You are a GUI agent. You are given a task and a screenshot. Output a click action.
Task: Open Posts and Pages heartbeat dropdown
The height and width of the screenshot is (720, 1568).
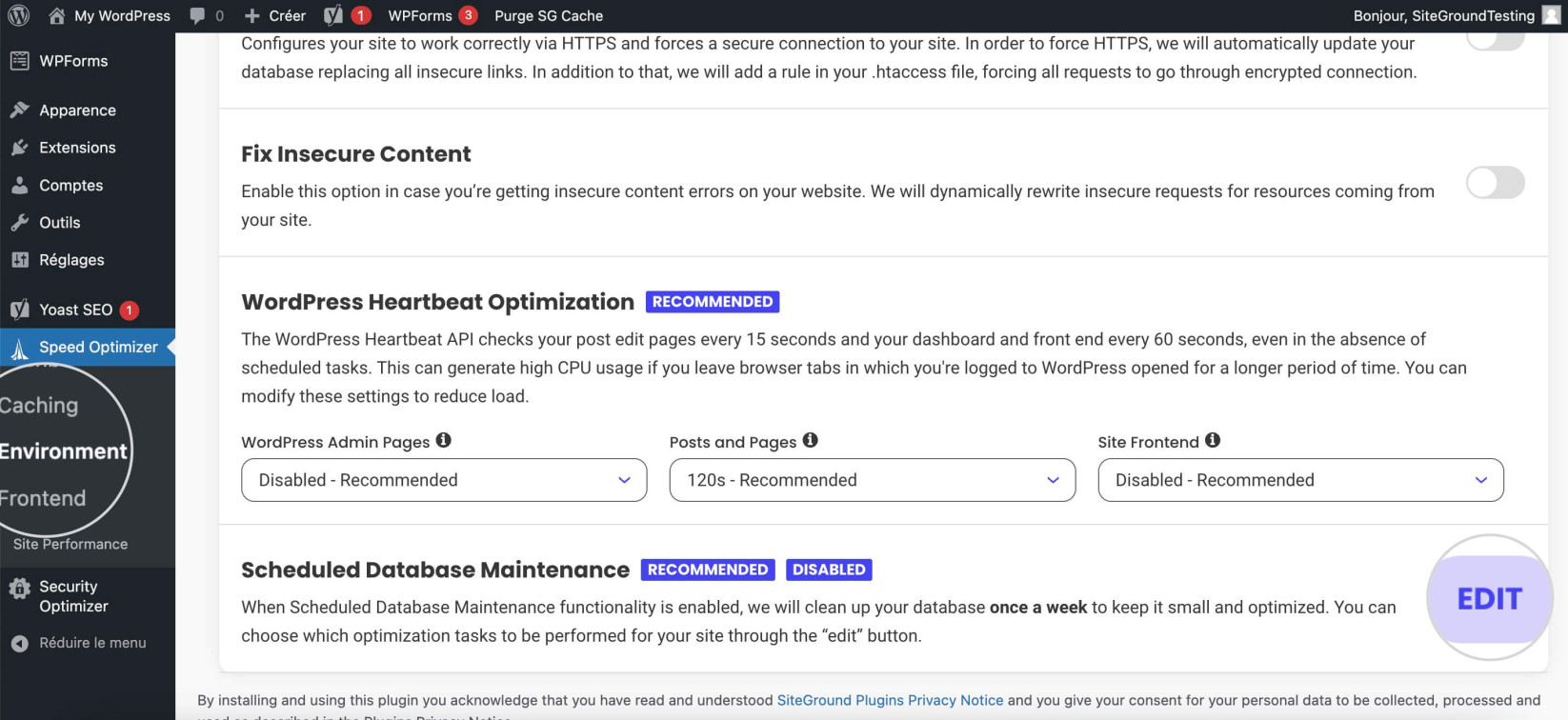pos(873,480)
